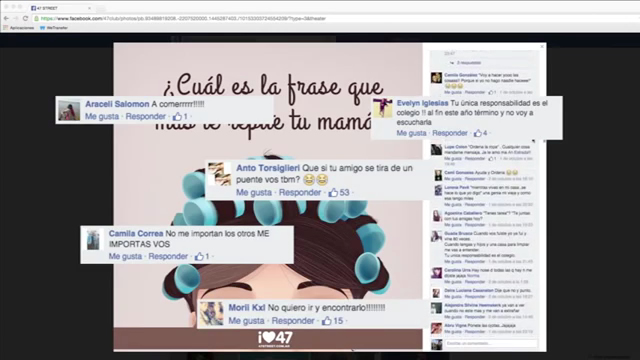Click the thumb icon with 53 likes

(x=333, y=192)
